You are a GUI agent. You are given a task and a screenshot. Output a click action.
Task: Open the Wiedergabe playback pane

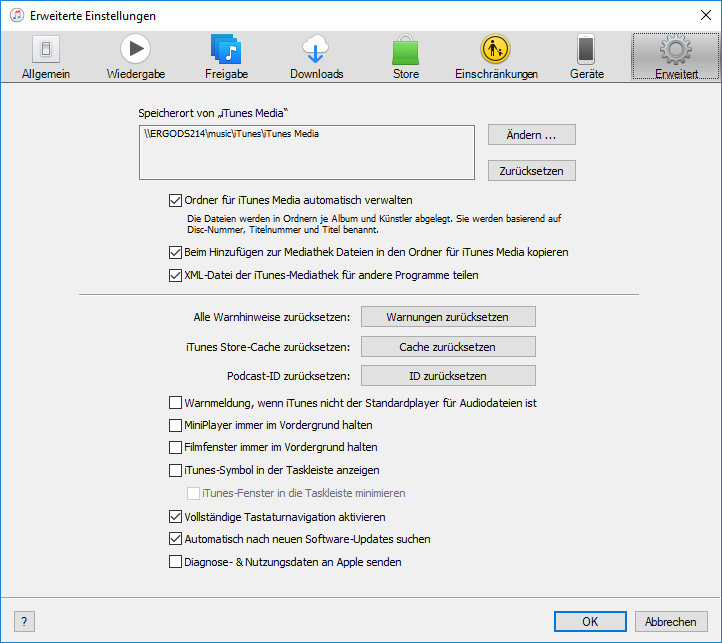[135, 57]
